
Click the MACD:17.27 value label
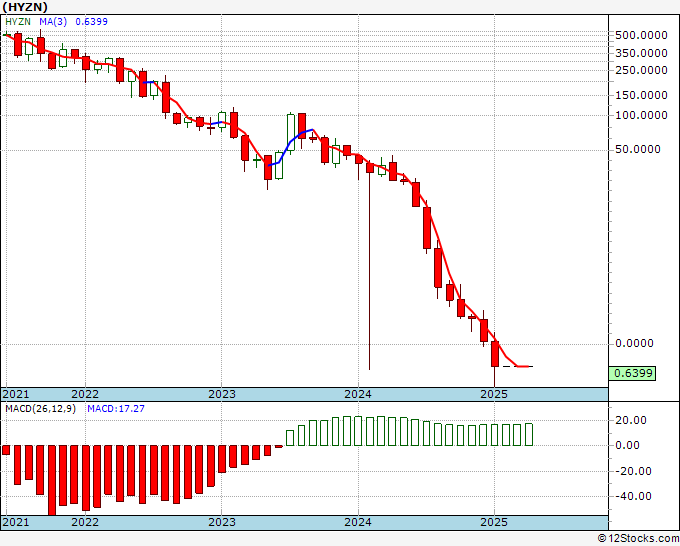click(x=116, y=409)
